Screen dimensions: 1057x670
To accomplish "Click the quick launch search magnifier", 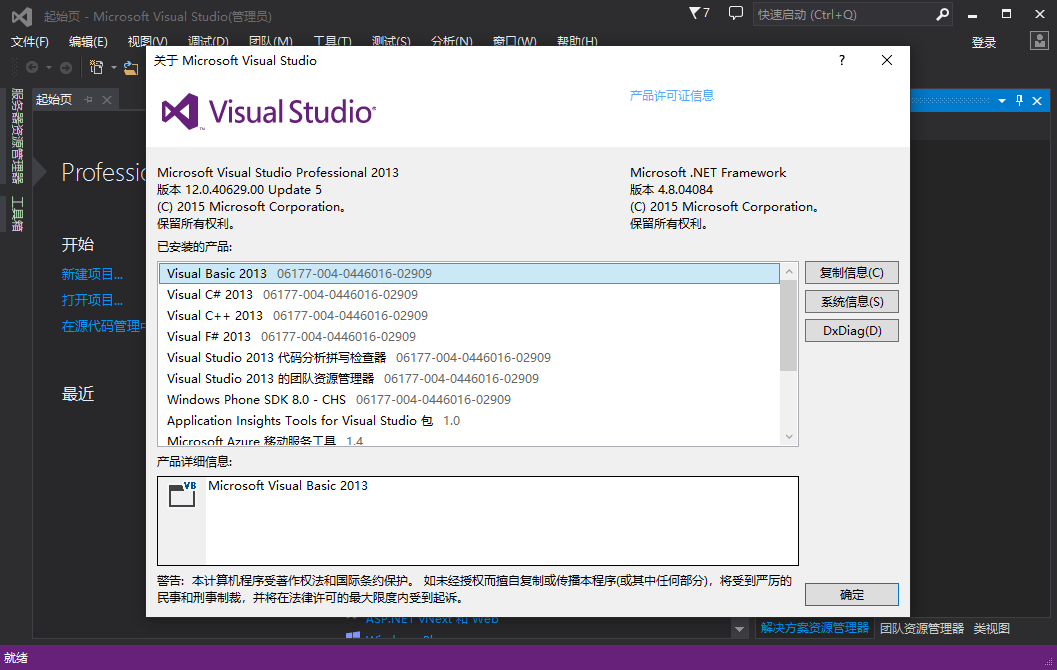I will click(942, 14).
